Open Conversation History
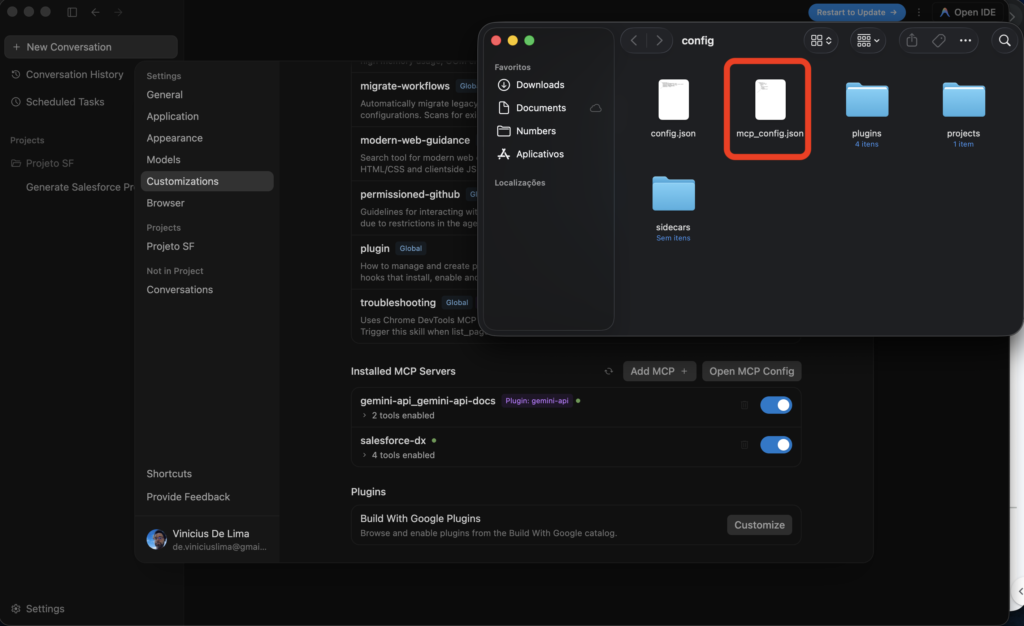This screenshot has height=626, width=1024. [x=68, y=74]
